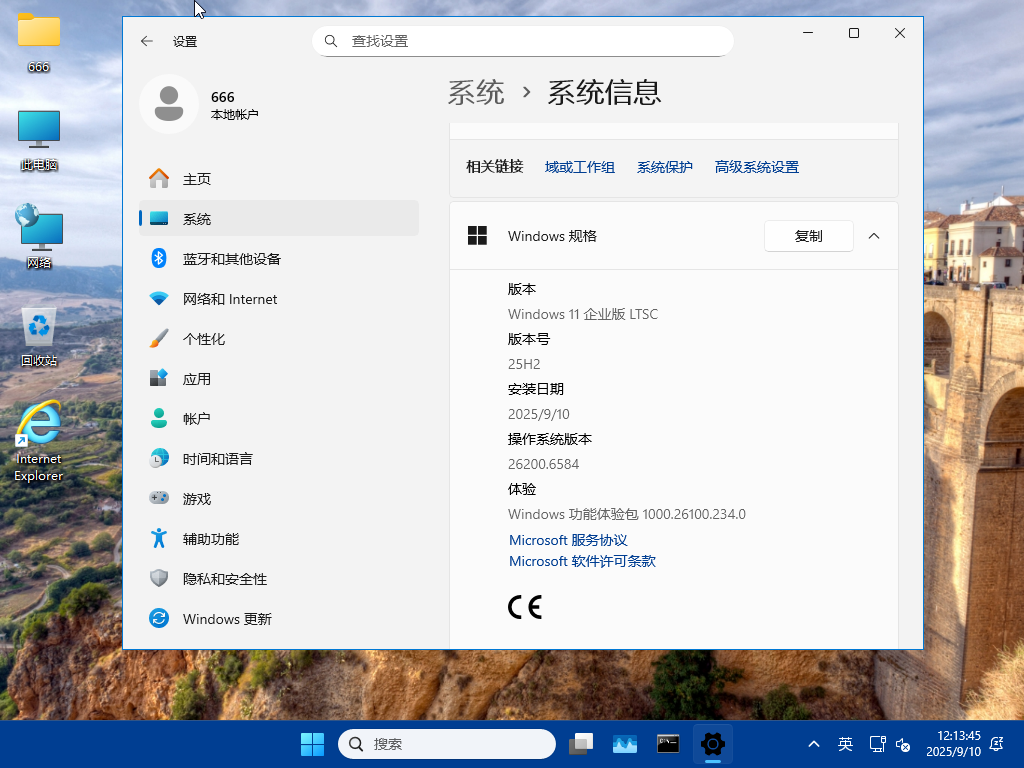Open the 游戏 gamepad icon
This screenshot has width=1024, height=768.
point(159,498)
